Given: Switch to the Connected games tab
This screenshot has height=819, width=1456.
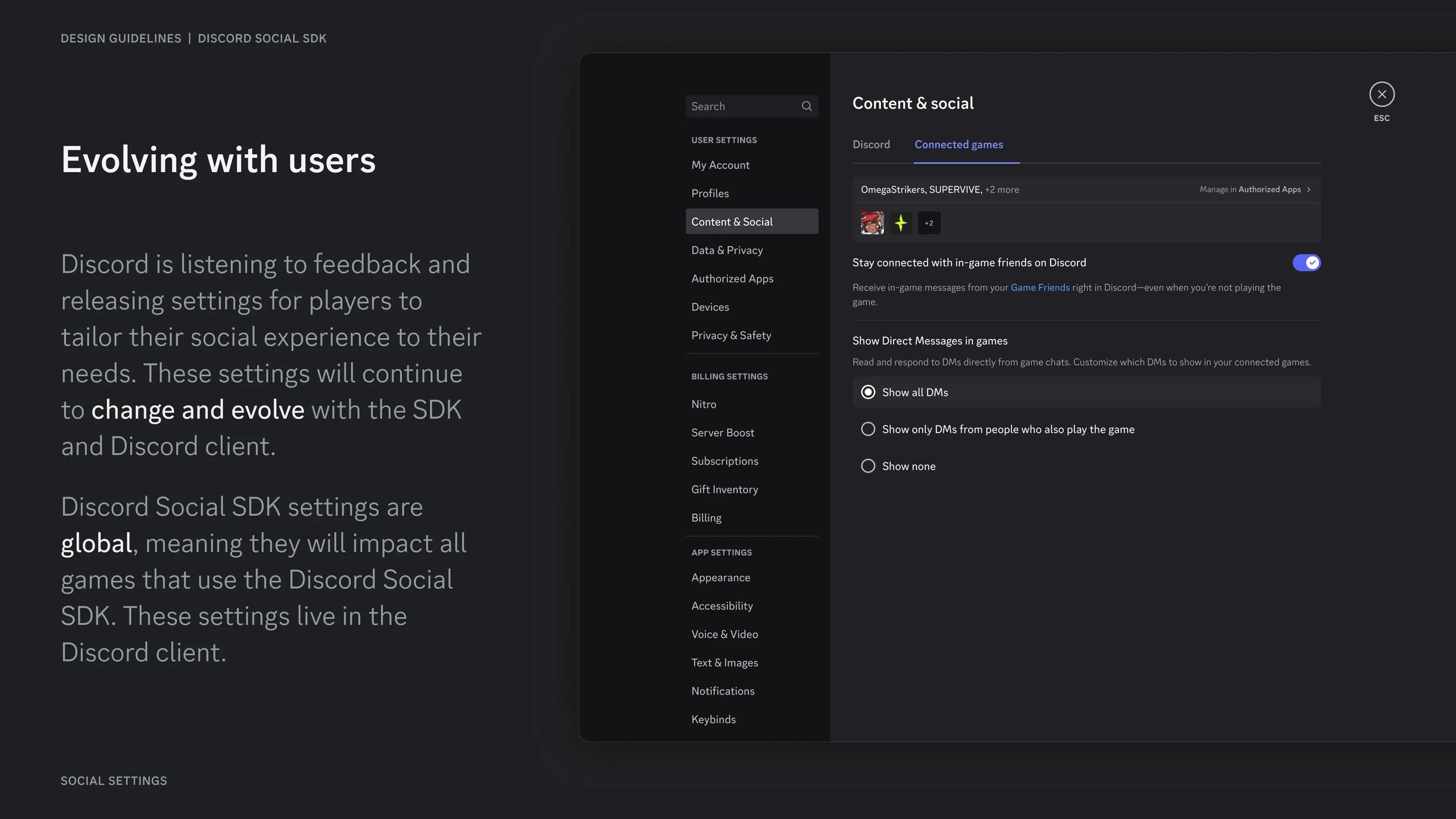Looking at the screenshot, I should click(x=958, y=145).
